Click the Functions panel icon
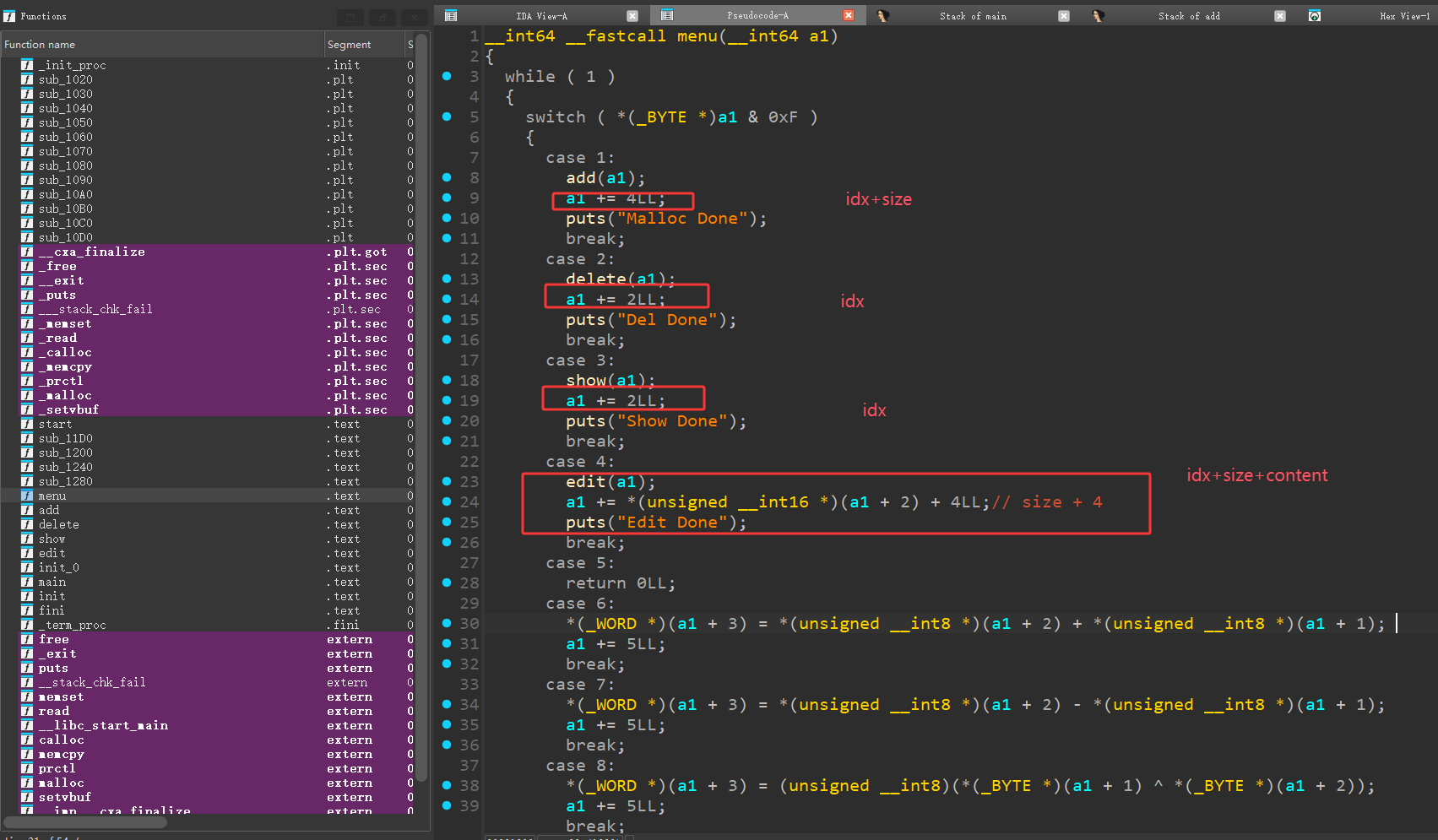The height and width of the screenshot is (840, 1438). (x=10, y=16)
